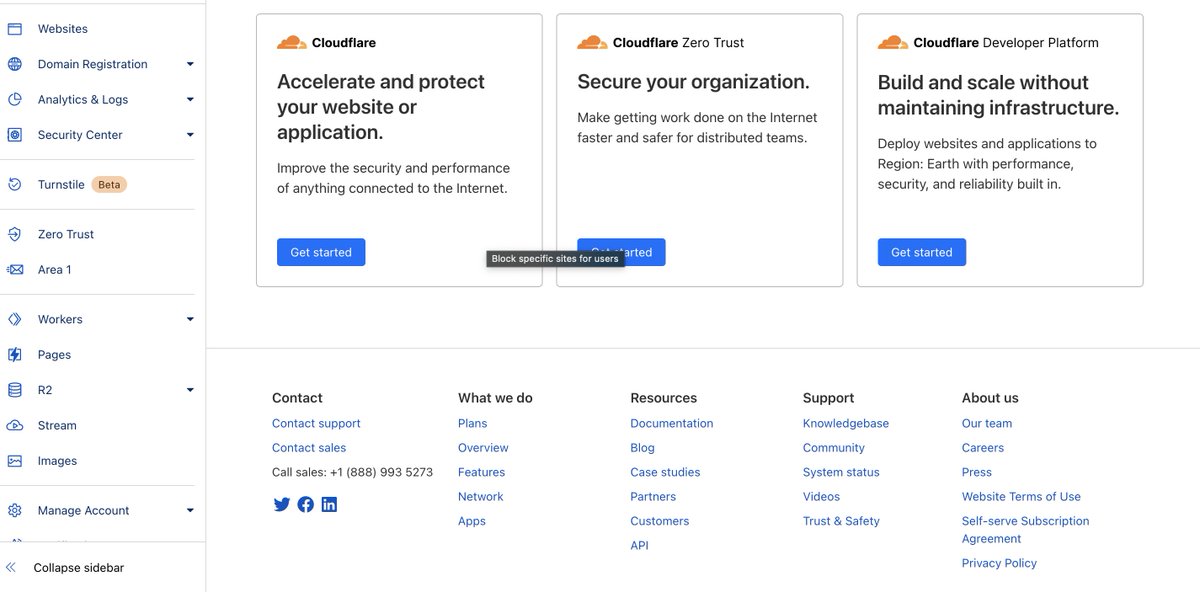Screen dimensions: 1200x592
Task: Expand the R2 dropdown arrow
Action: point(190,390)
